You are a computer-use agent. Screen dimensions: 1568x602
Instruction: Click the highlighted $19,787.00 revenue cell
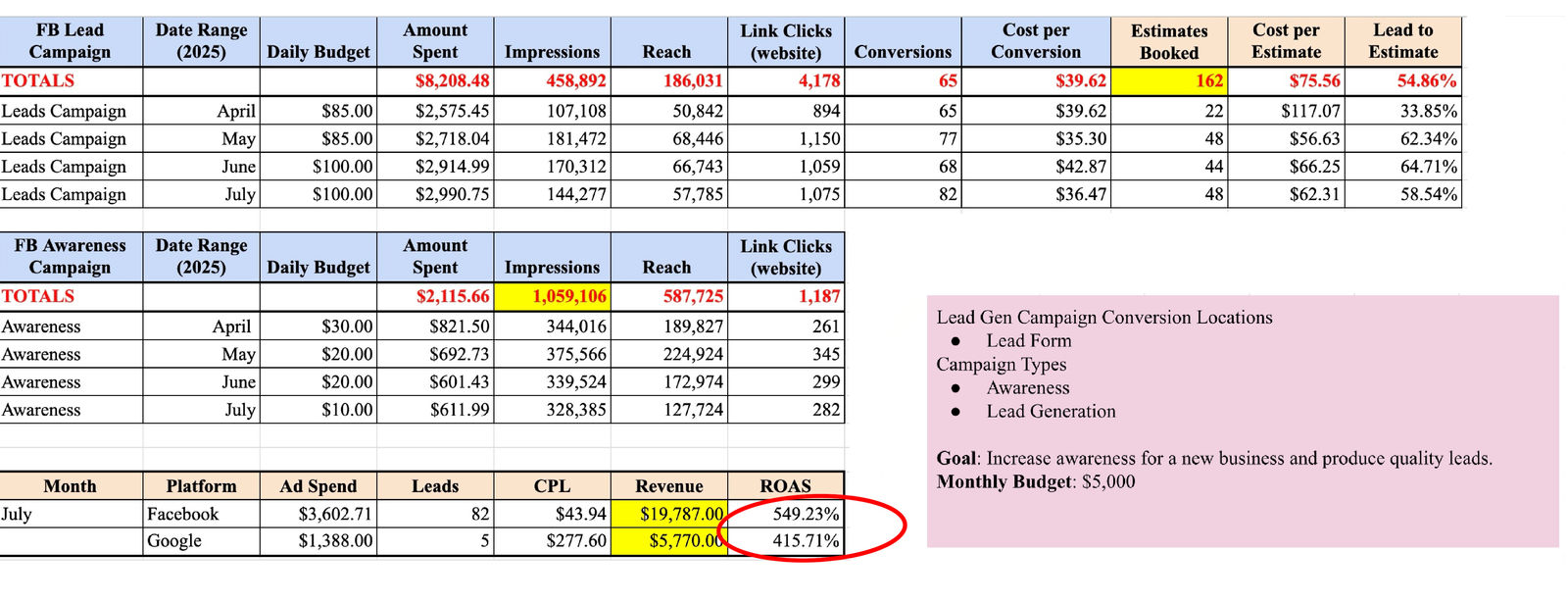[x=668, y=514]
